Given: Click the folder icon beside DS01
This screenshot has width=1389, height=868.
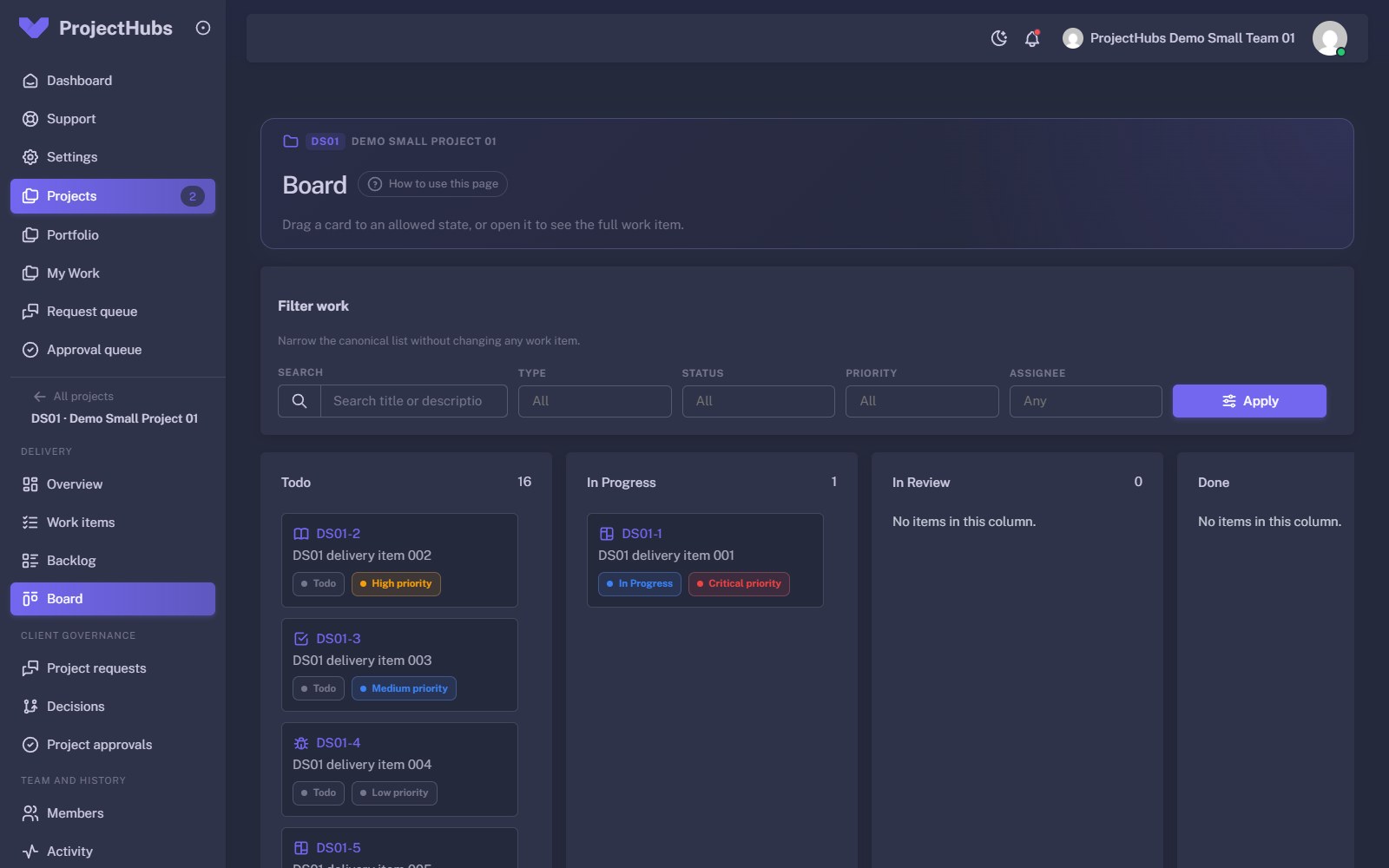Looking at the screenshot, I should click(x=291, y=141).
